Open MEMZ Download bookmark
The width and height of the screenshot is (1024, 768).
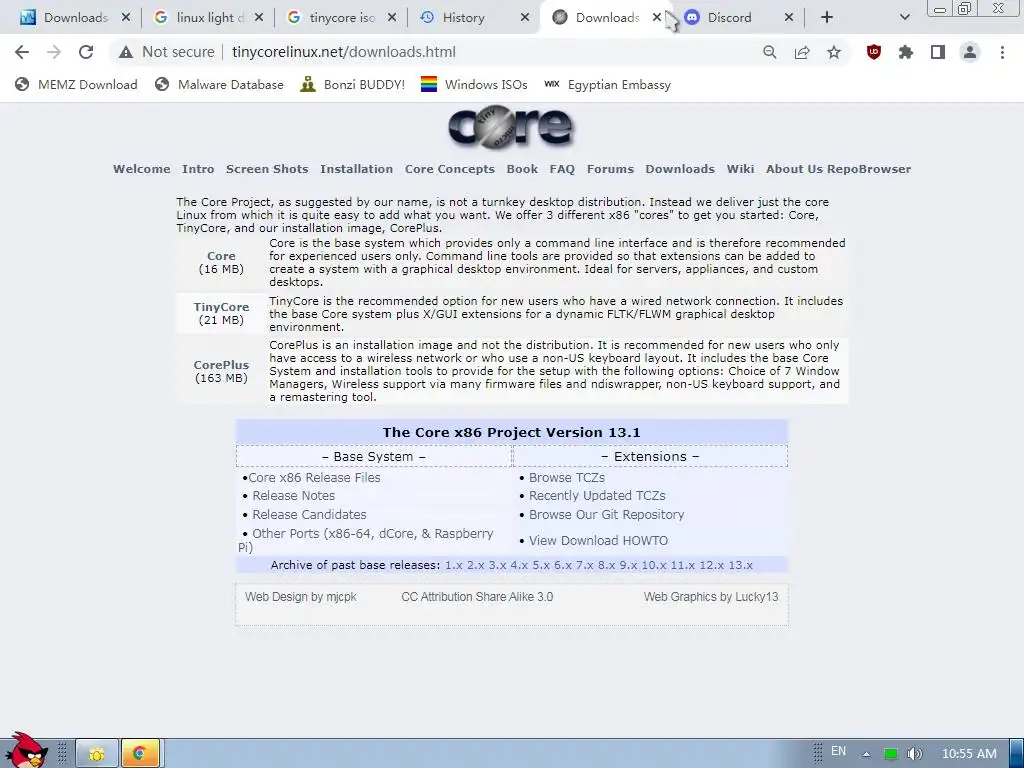pyautogui.click(x=76, y=84)
